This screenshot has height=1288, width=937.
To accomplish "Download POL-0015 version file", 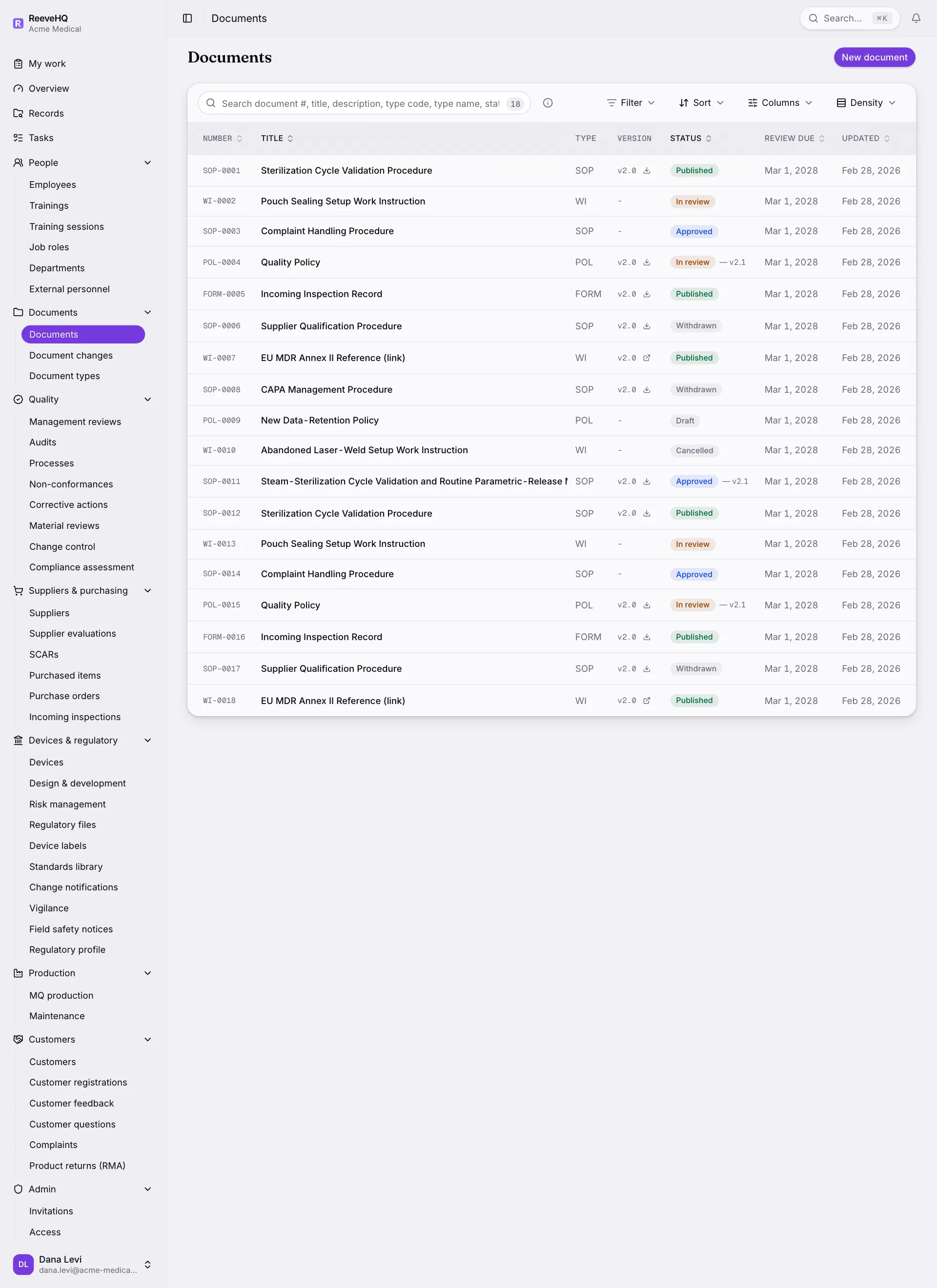I will point(647,605).
